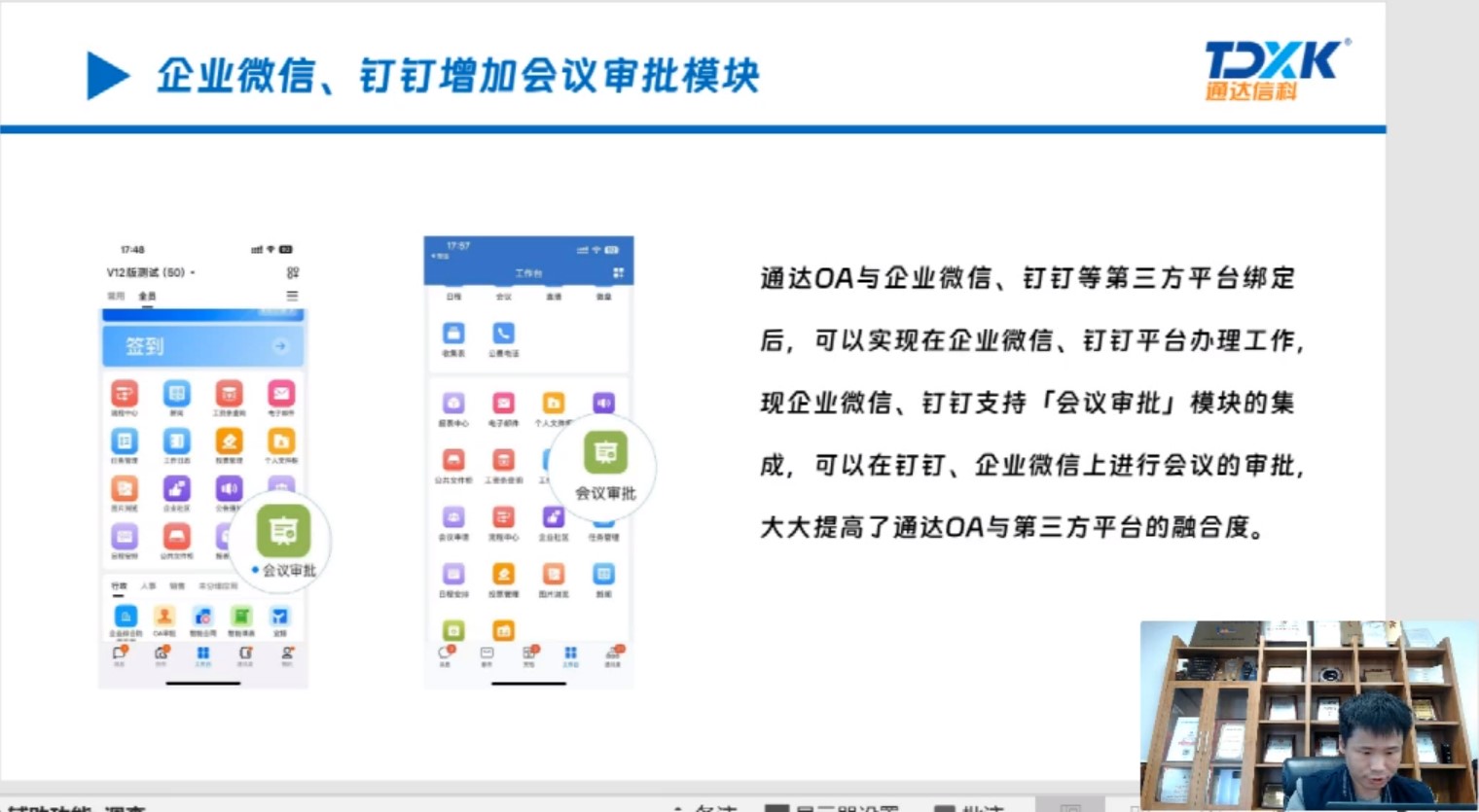
Task: Tap 会议申请 icon in 工作台 phone
Action: 453,516
